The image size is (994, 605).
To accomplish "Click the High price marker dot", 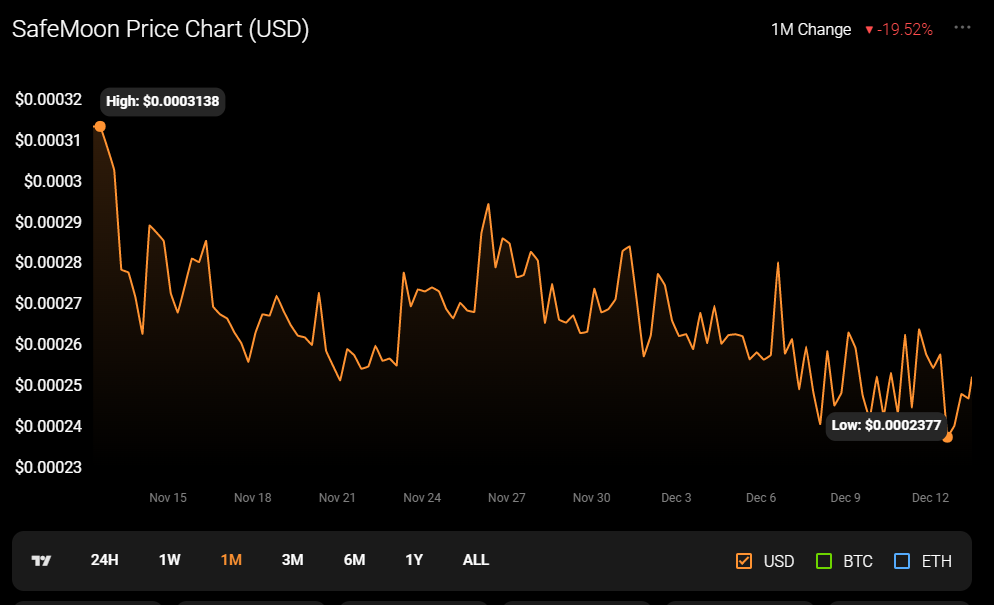I will tap(100, 127).
